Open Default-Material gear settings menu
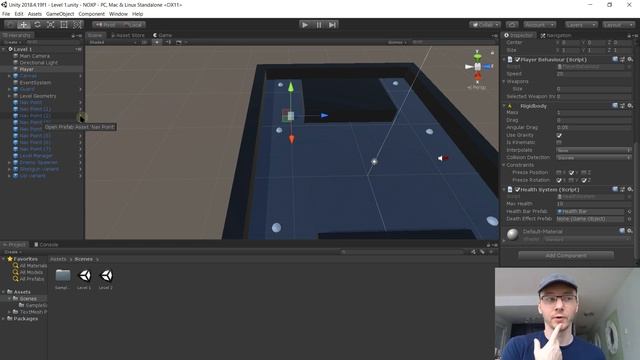Screen dimensions: 640x360 [630, 231]
